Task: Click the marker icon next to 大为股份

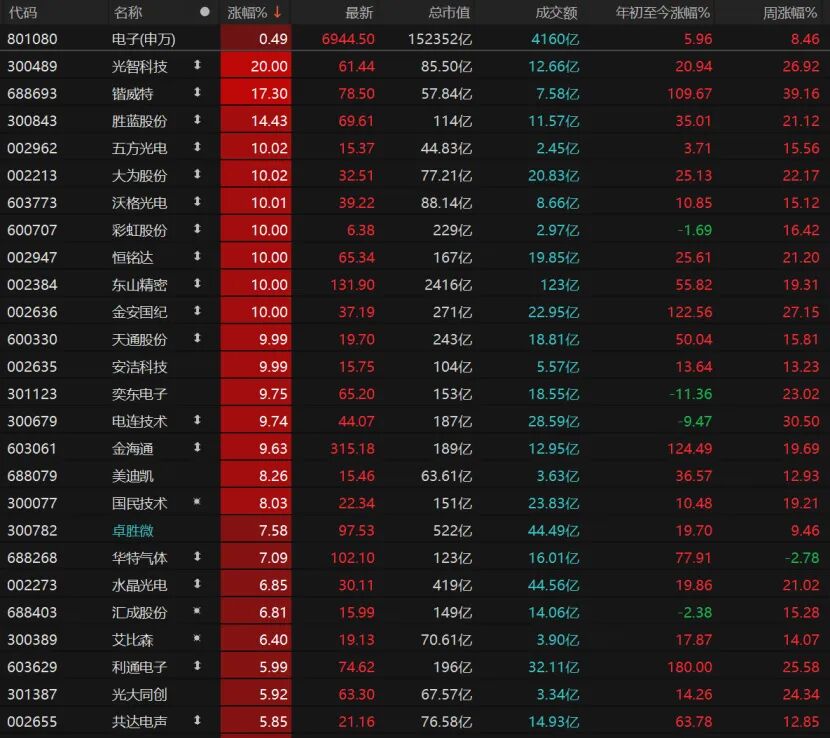Action: point(197,174)
